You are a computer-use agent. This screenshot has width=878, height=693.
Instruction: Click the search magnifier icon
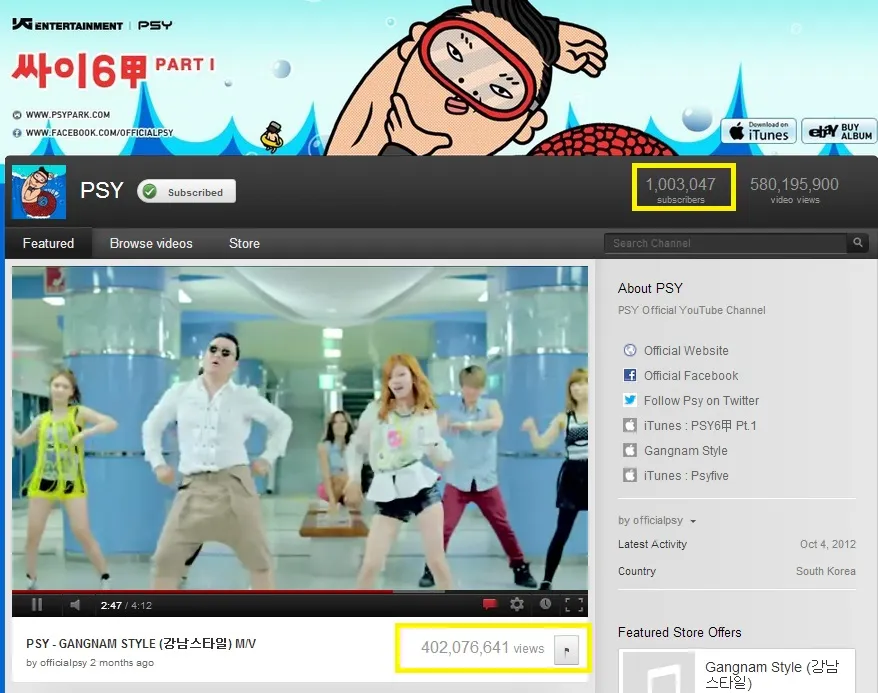point(858,243)
